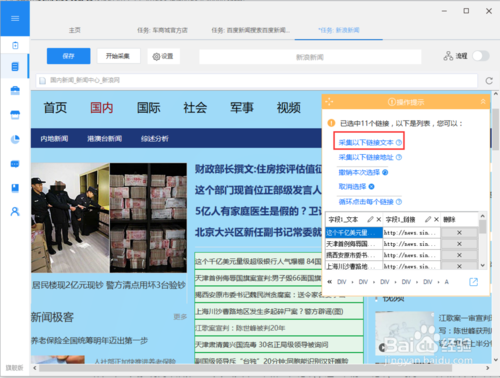Click pencil edit icon for 字段1_链接 column
500x378 pixels.
click(428, 219)
